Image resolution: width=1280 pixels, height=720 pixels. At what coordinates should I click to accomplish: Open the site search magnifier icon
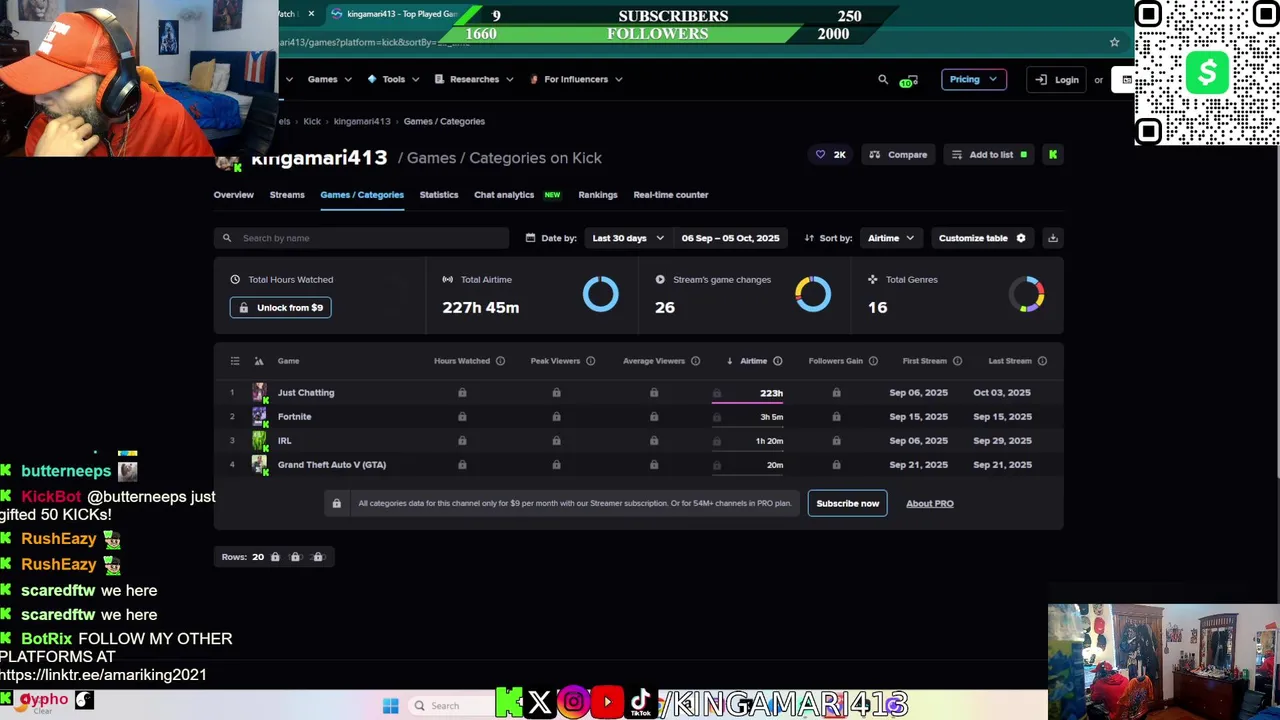pyautogui.click(x=883, y=80)
